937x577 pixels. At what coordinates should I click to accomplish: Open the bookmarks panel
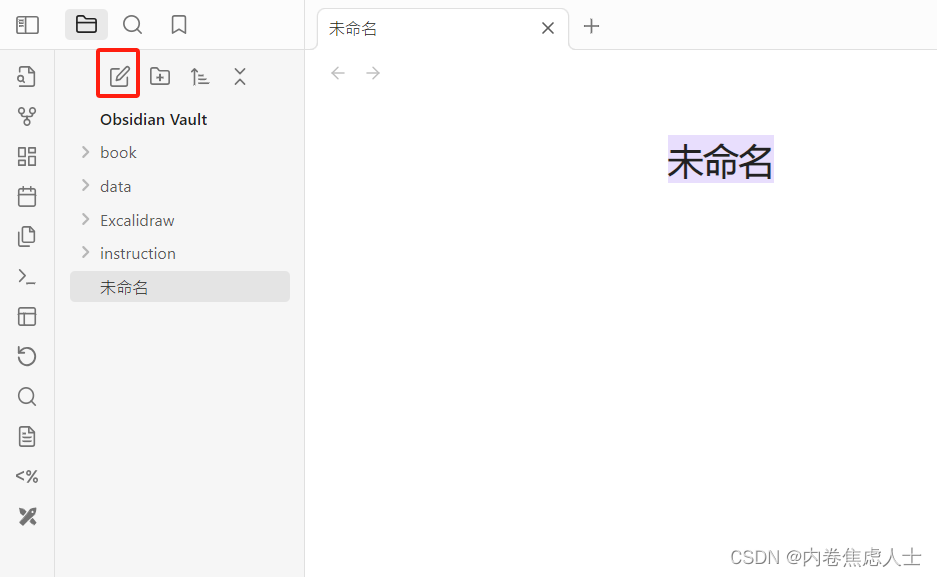(178, 24)
